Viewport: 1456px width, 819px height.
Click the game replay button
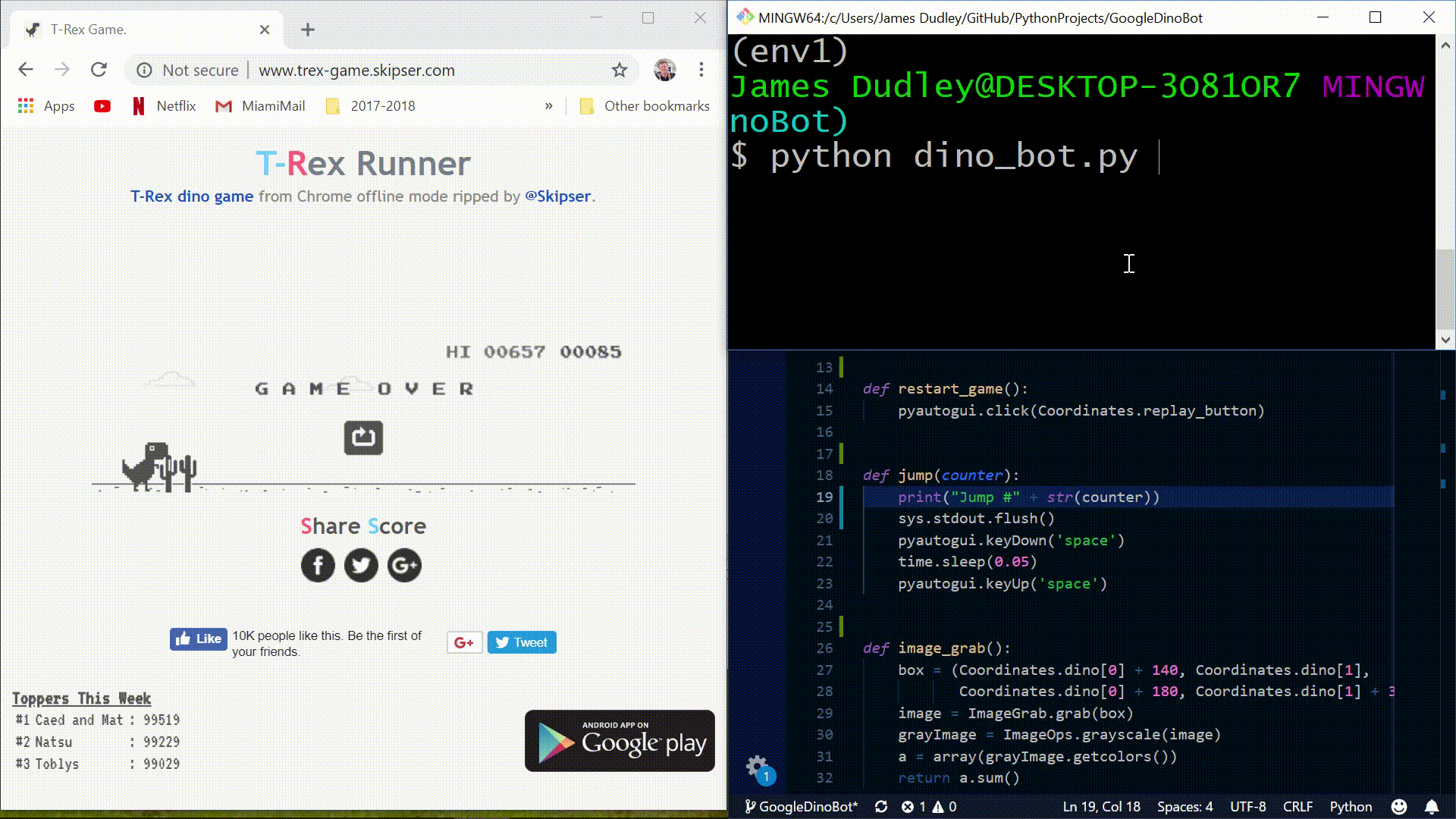(363, 438)
